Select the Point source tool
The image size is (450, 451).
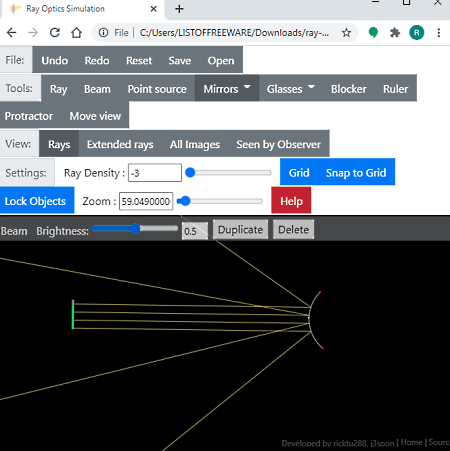(157, 88)
